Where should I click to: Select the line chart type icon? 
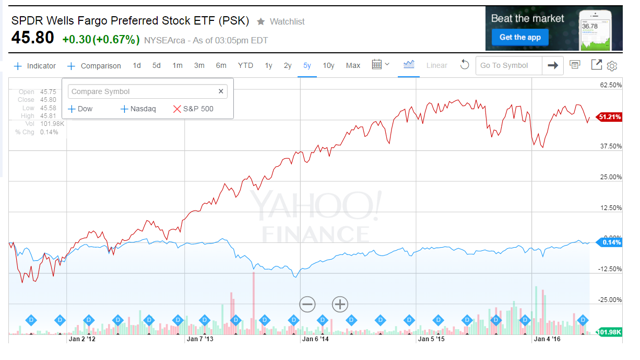click(x=409, y=64)
